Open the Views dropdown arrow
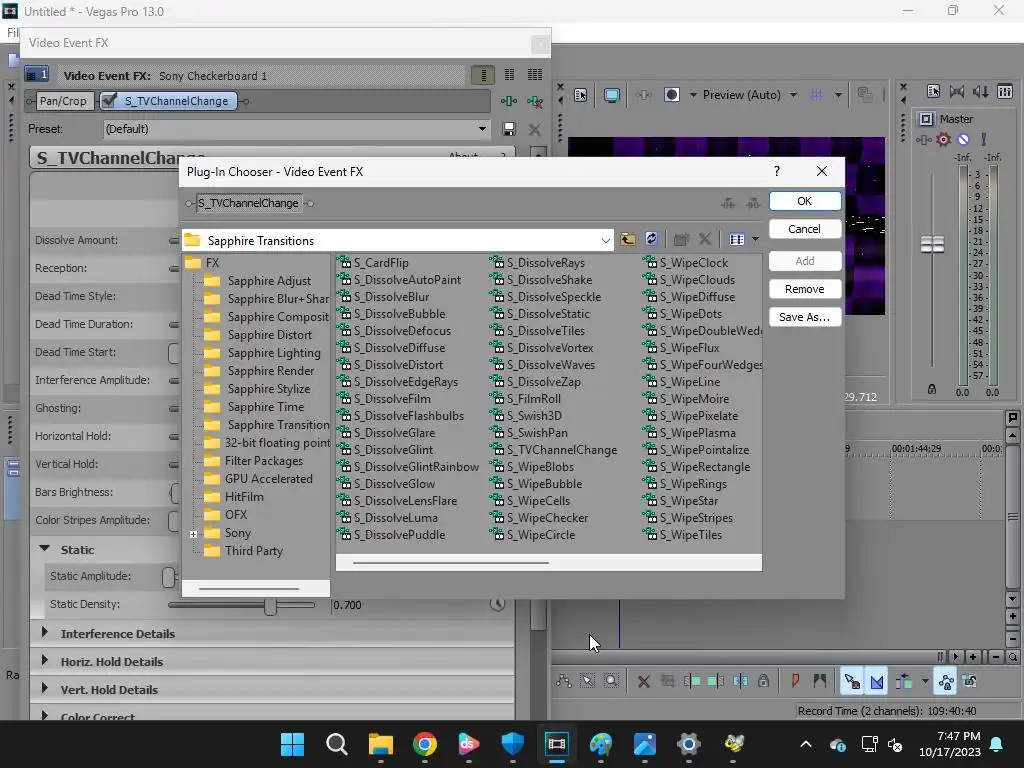The image size is (1024, 768). pos(755,239)
